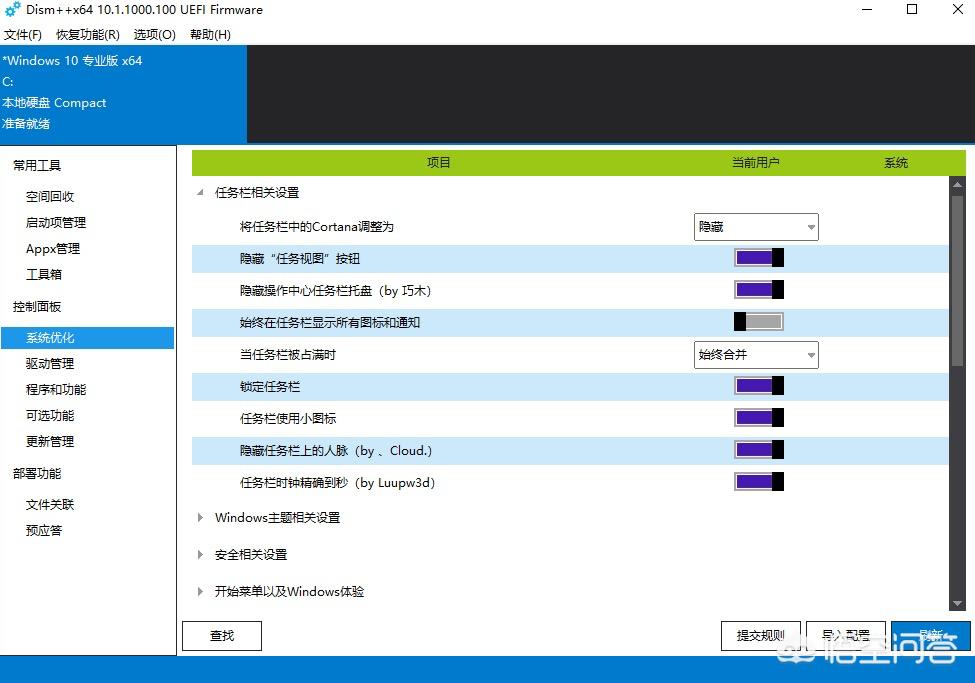Collapse the 任务栏相关设置 group
Image resolution: width=975 pixels, height=683 pixels.
[x=200, y=193]
